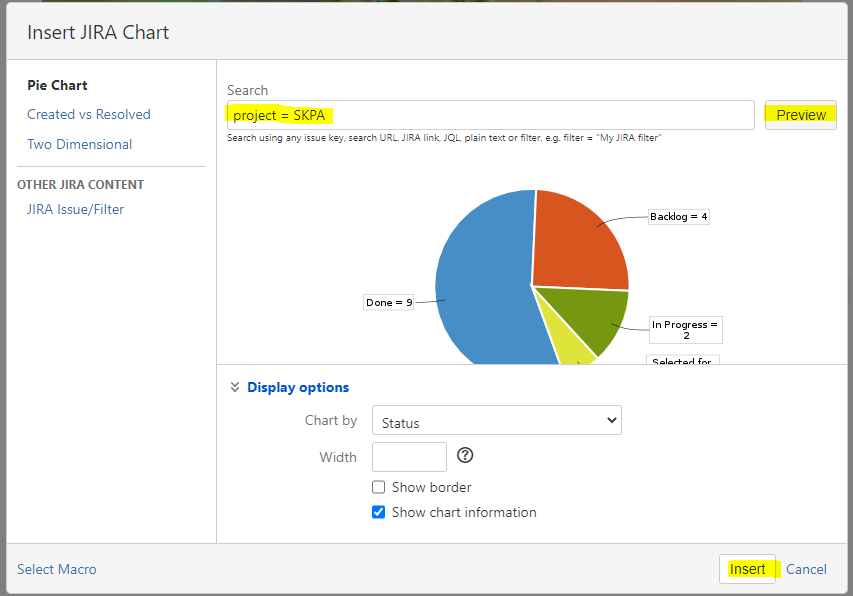
Task: Click the Display options heading
Action: pyautogui.click(x=298, y=387)
